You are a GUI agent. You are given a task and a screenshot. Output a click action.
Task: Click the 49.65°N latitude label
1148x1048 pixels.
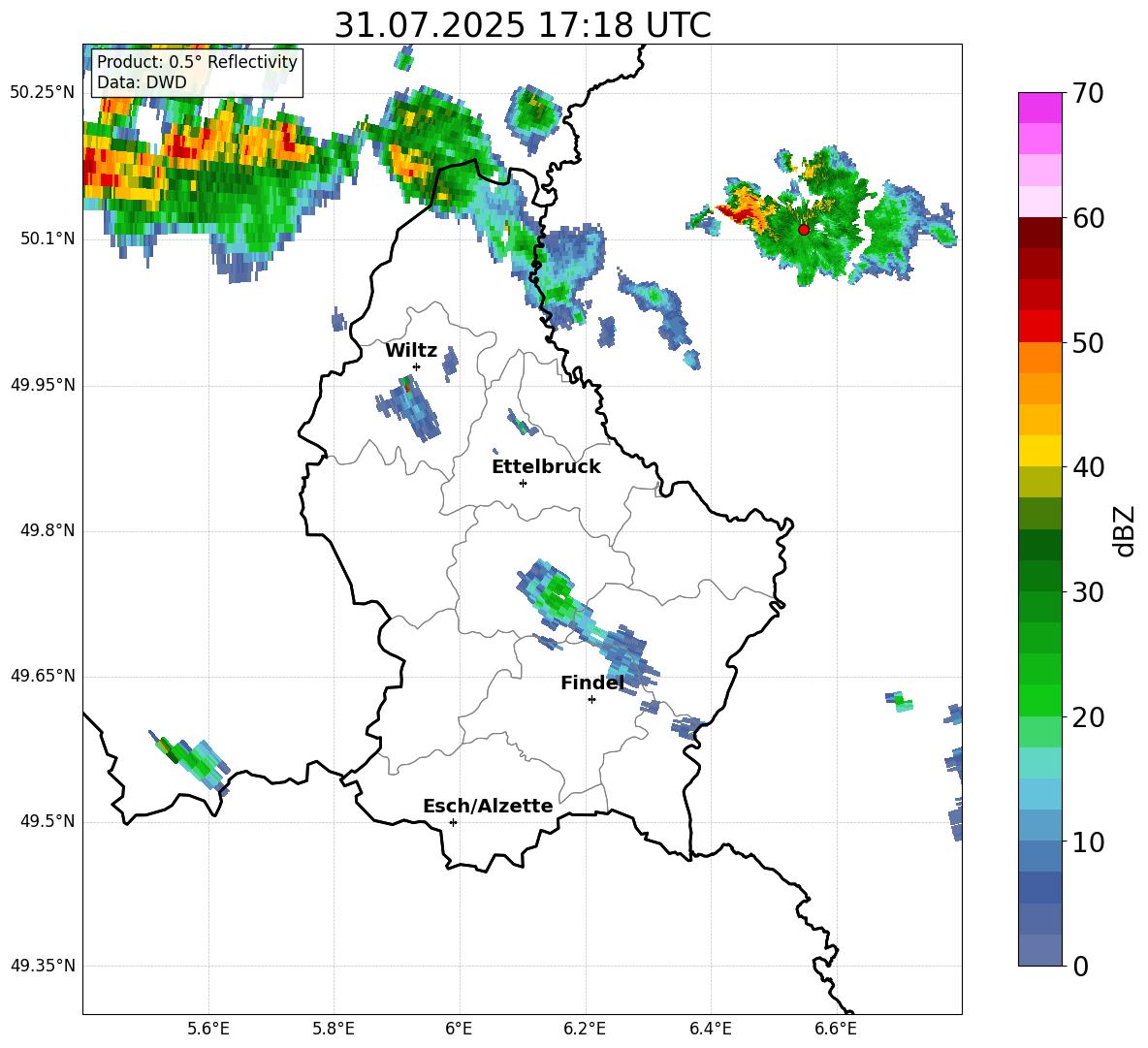click(x=42, y=676)
